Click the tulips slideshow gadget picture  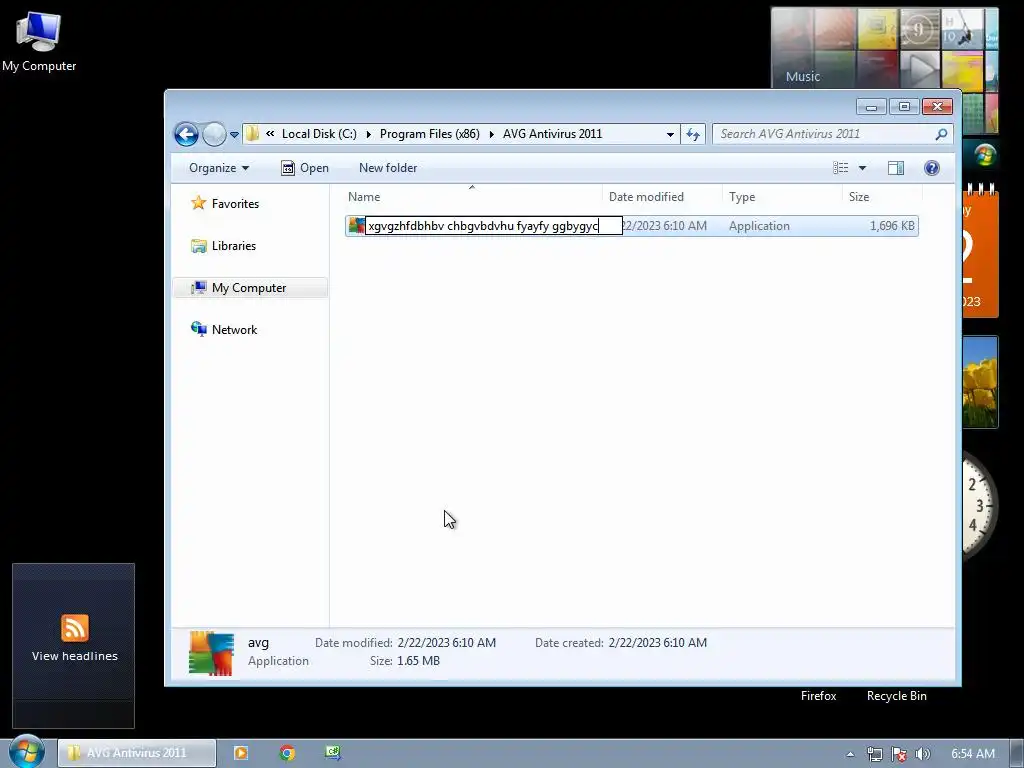pos(980,382)
